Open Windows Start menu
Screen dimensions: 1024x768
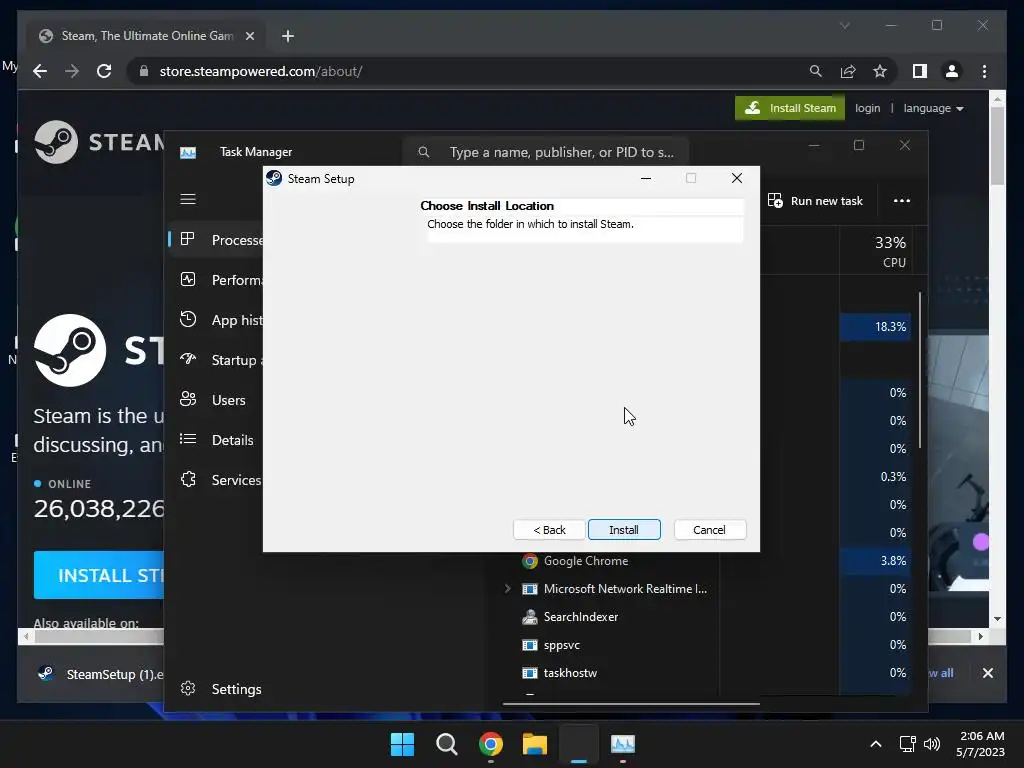coord(402,744)
